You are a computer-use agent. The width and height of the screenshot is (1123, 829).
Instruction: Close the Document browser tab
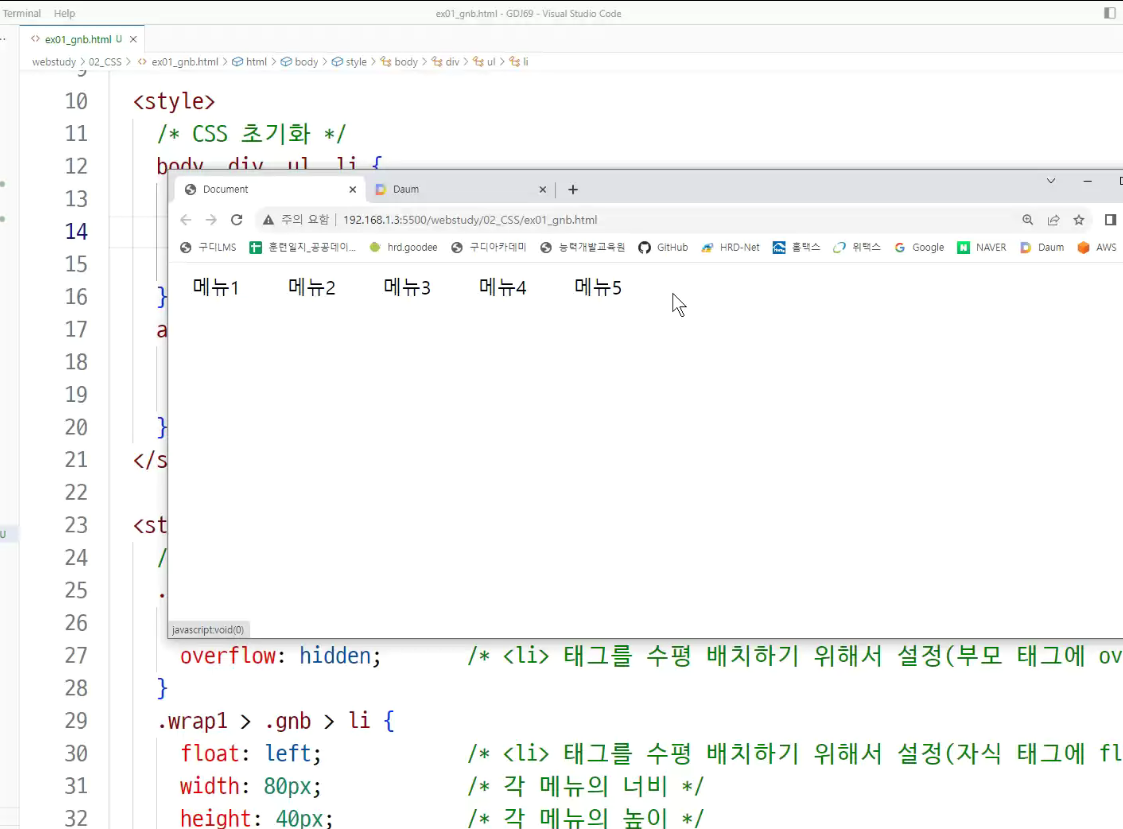(x=352, y=190)
